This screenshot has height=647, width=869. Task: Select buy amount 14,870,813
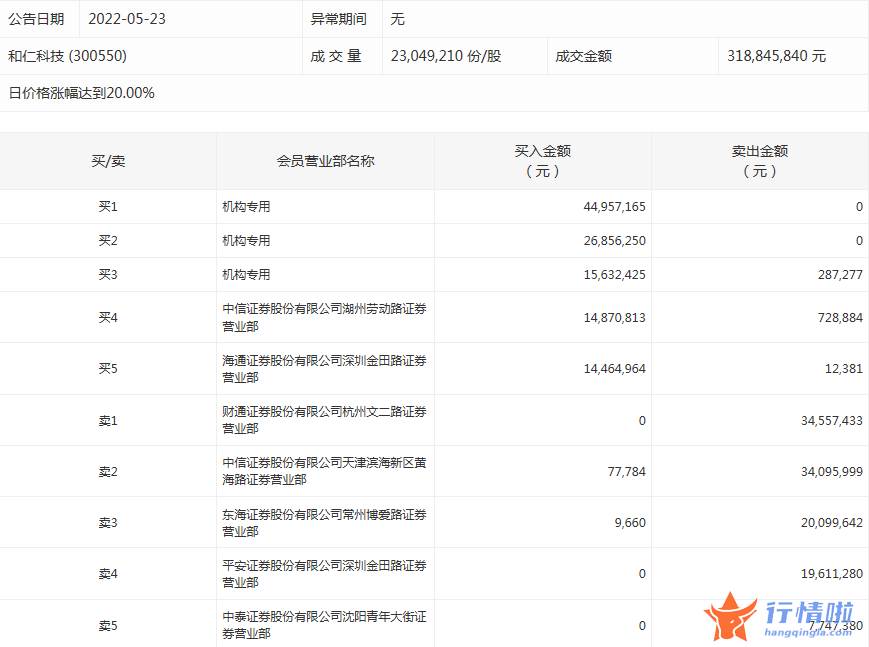pyautogui.click(x=615, y=318)
